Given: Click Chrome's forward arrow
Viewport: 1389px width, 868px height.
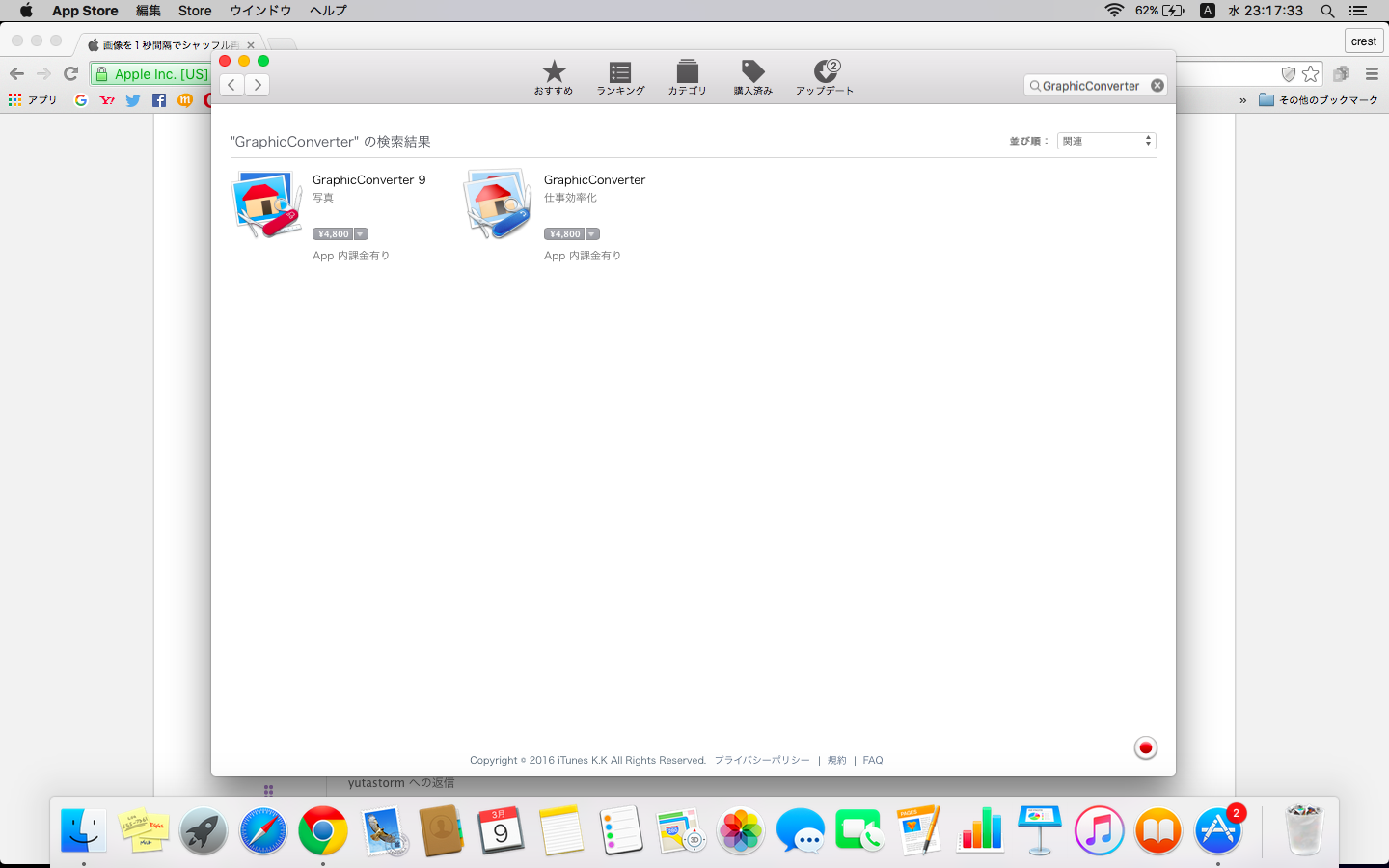Looking at the screenshot, I should 43,73.
